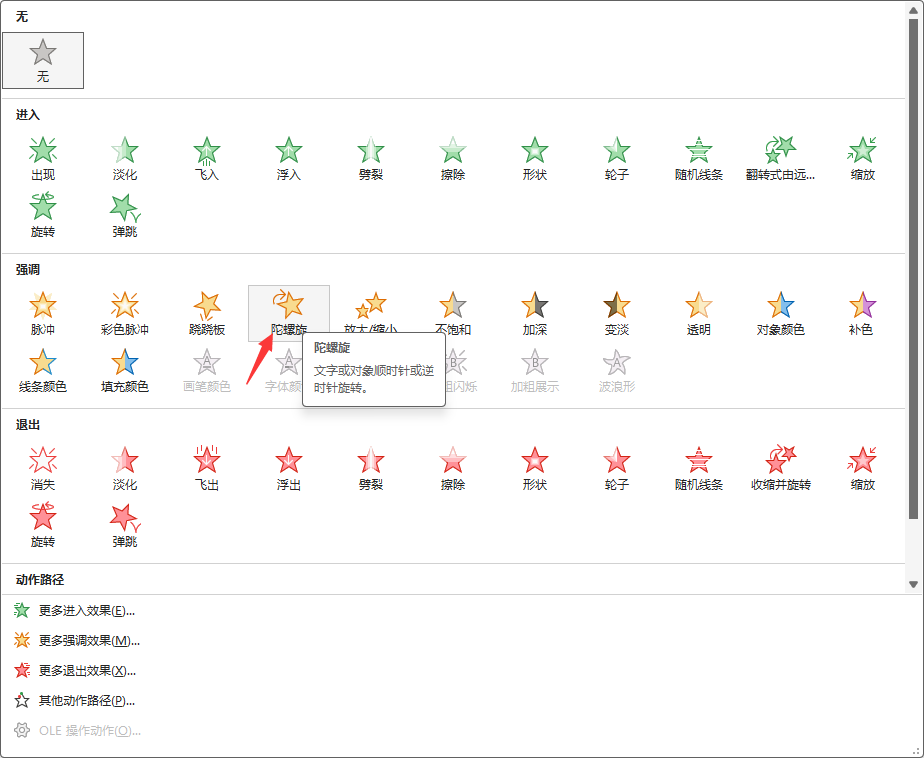
Task: Select the 不饱和 emphasis effect
Action: click(453, 314)
